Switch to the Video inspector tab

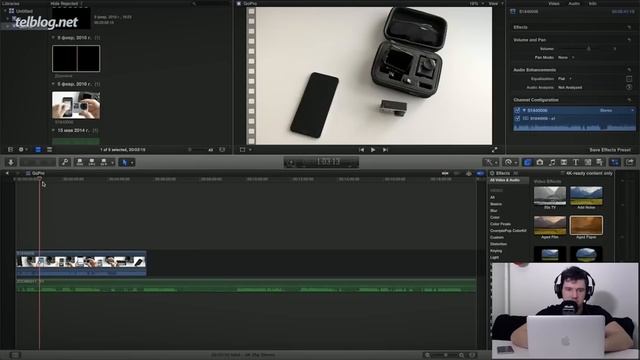point(554,3)
